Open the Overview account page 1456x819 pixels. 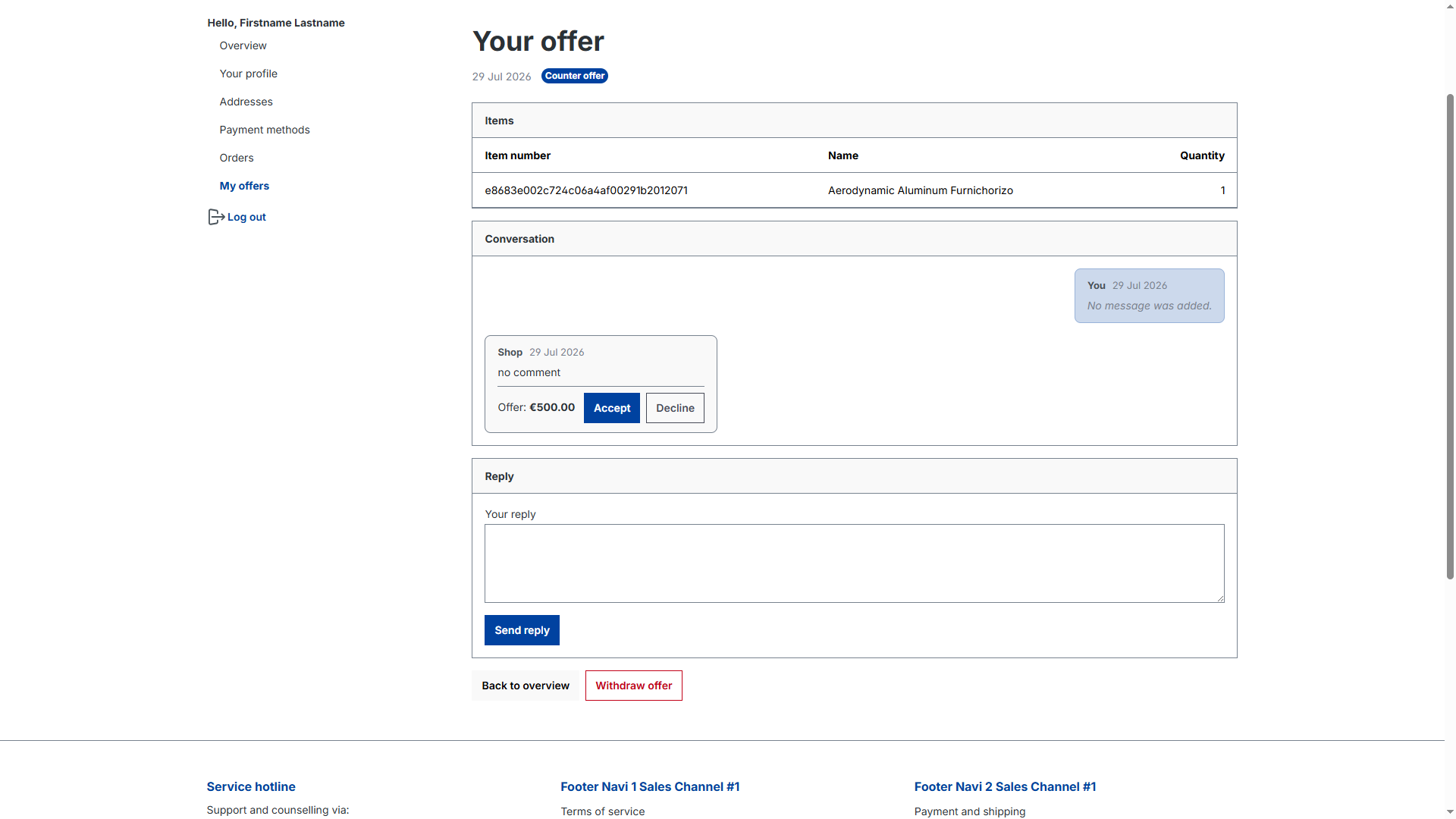243,45
